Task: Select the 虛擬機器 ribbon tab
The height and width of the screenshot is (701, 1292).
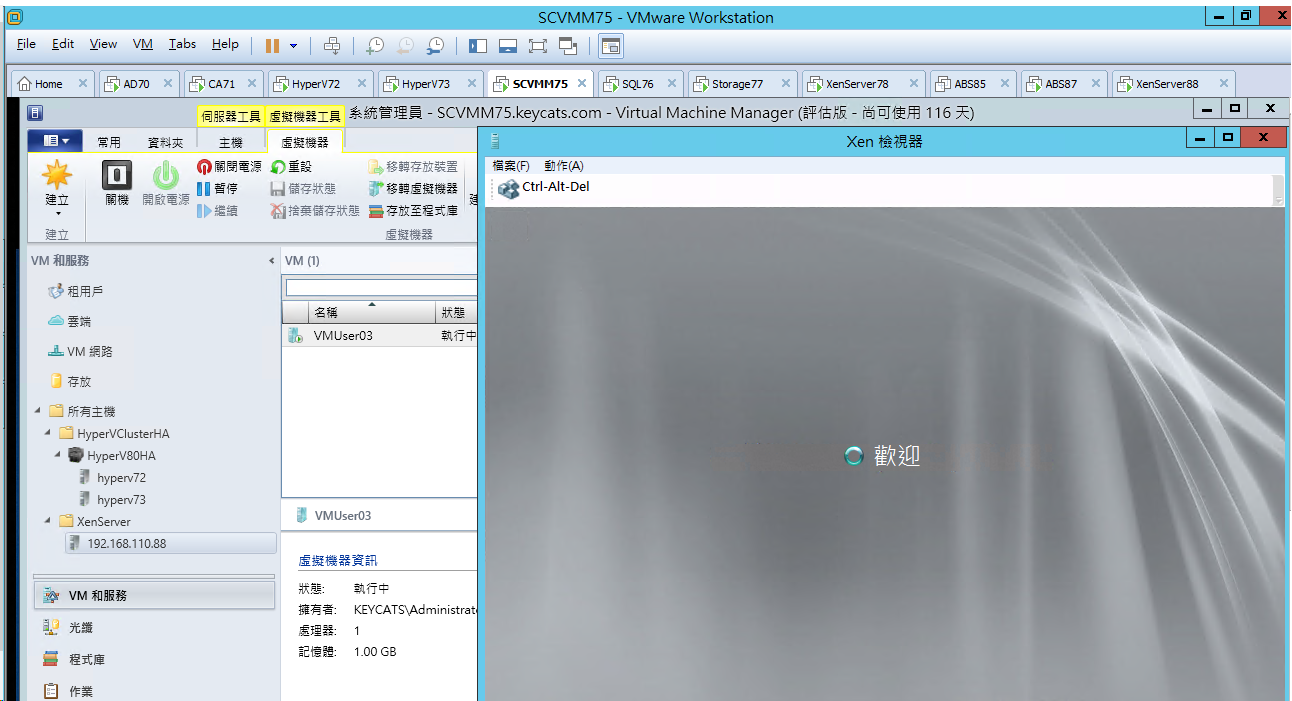Action: pos(304,143)
